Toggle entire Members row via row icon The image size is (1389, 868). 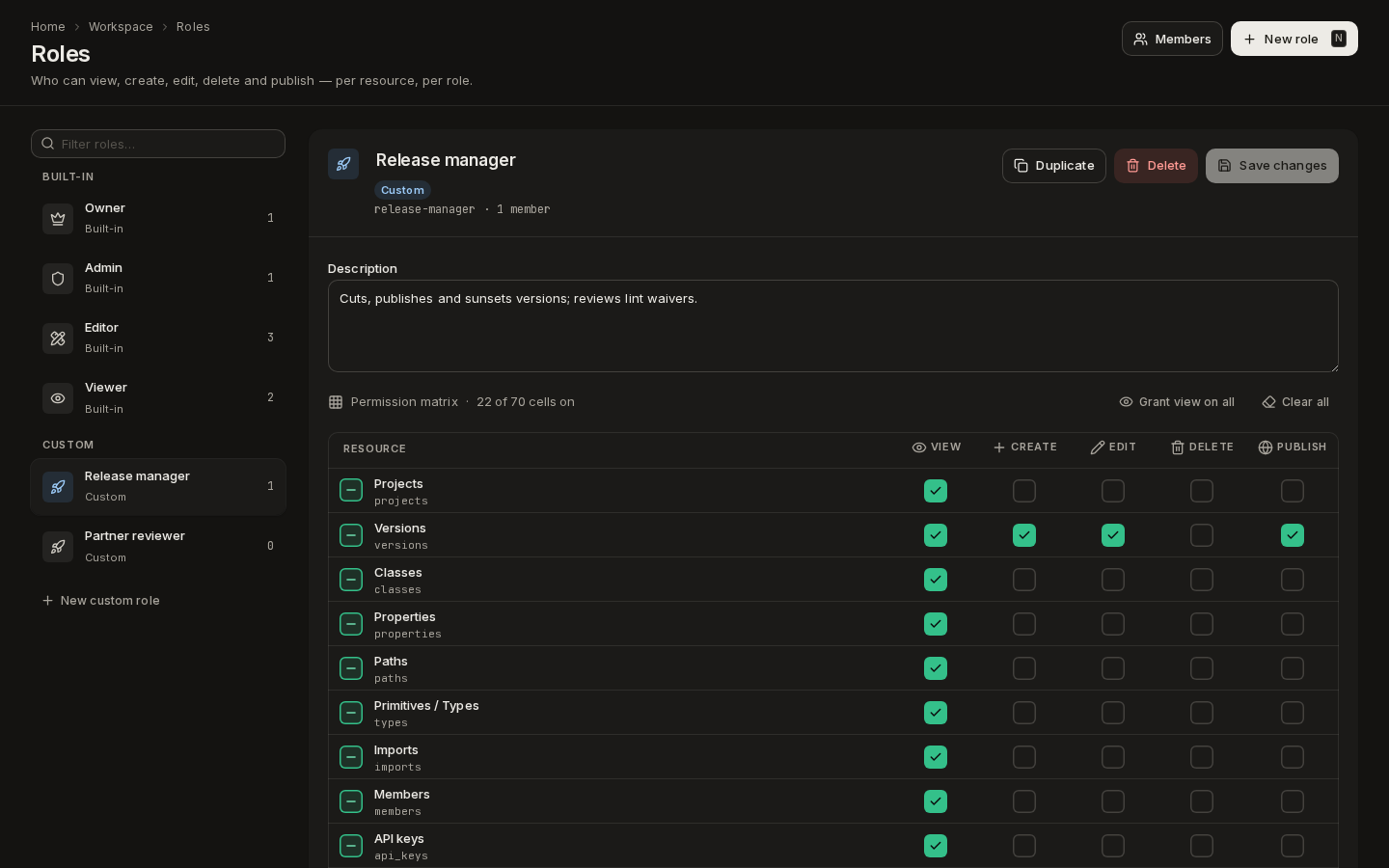351,801
